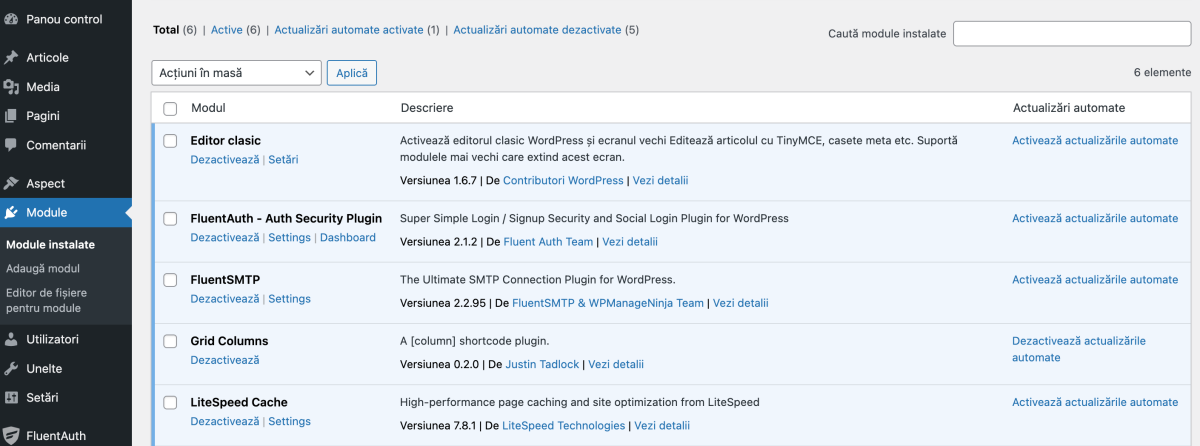Open FluentAuth Settings link
1200x446 pixels.
tap(289, 237)
